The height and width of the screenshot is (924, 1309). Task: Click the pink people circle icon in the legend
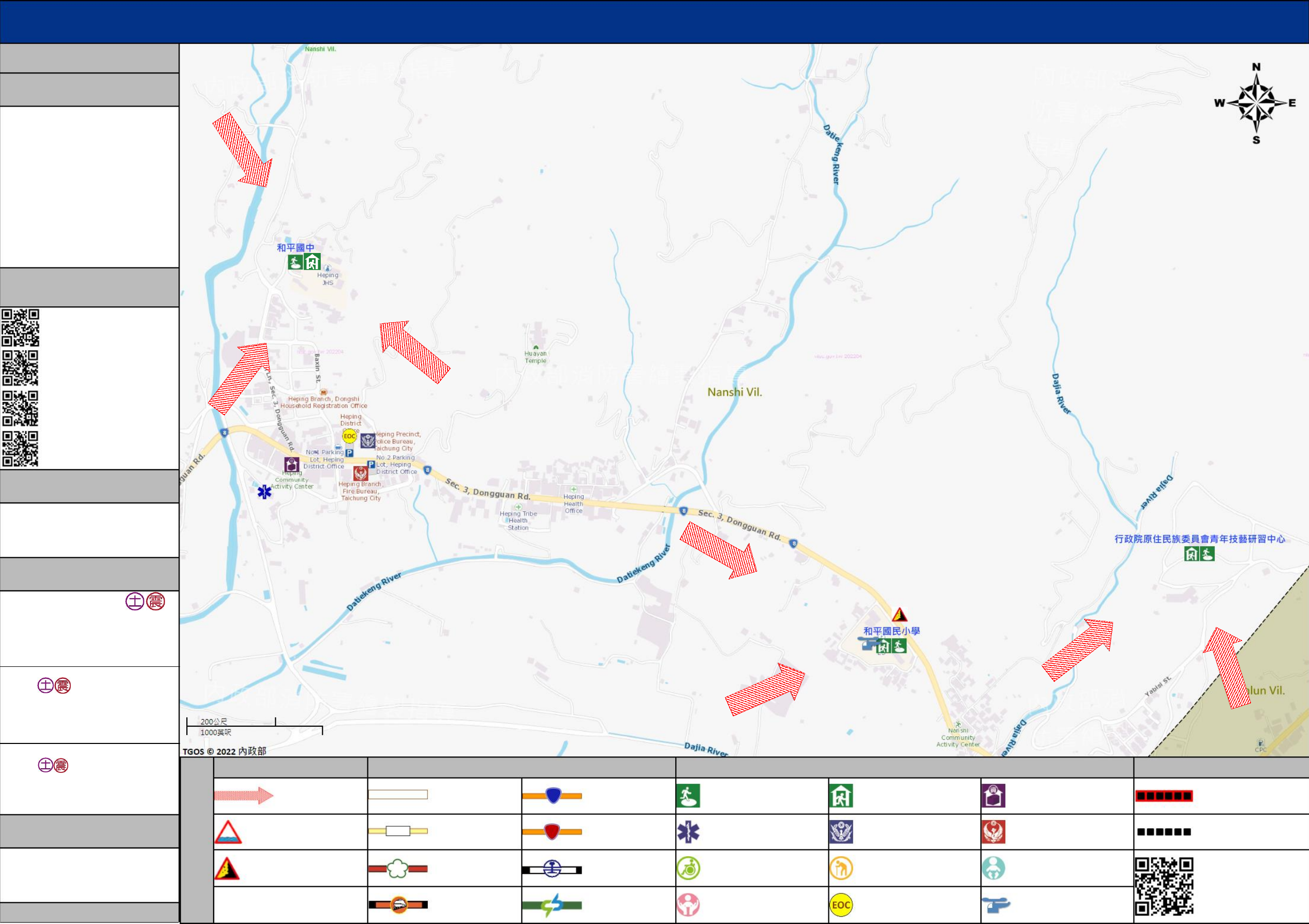click(688, 905)
